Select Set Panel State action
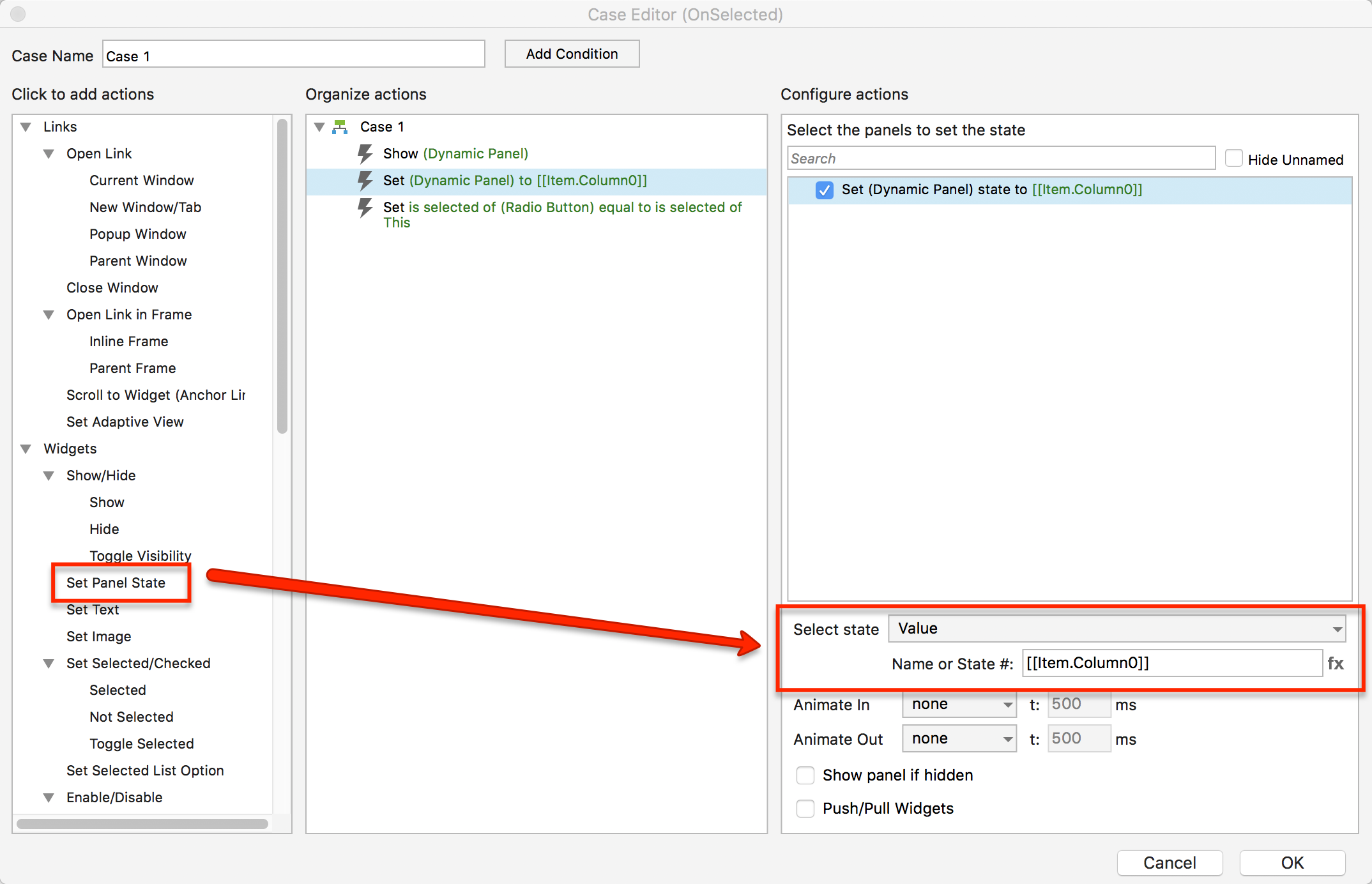 coord(116,583)
